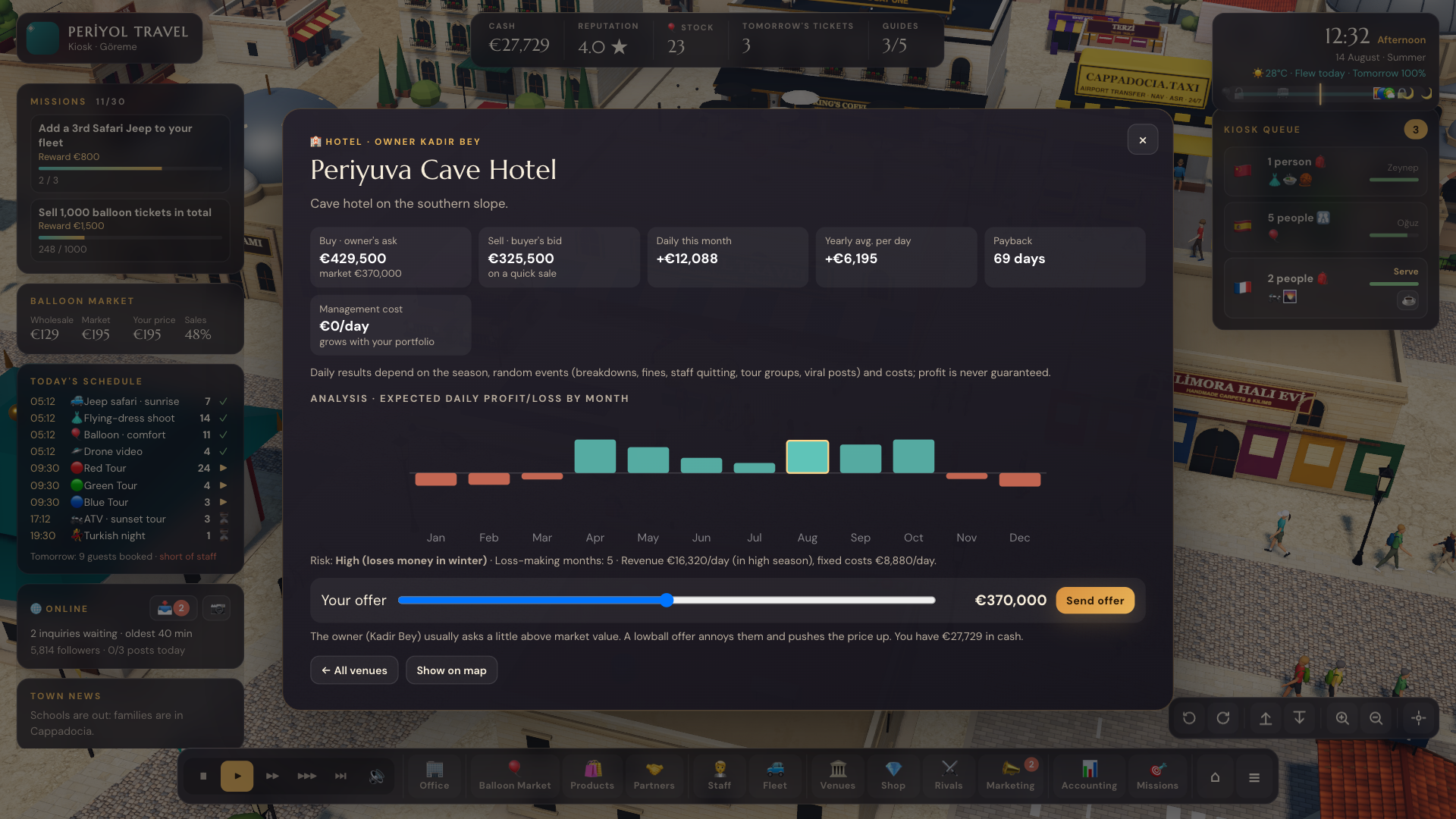This screenshot has height=819, width=1456.
Task: Open the Accounting panel
Action: pos(1089,775)
